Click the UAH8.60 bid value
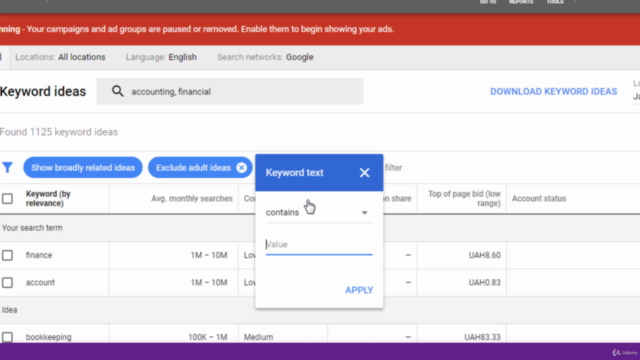The image size is (640, 360). coord(484,255)
